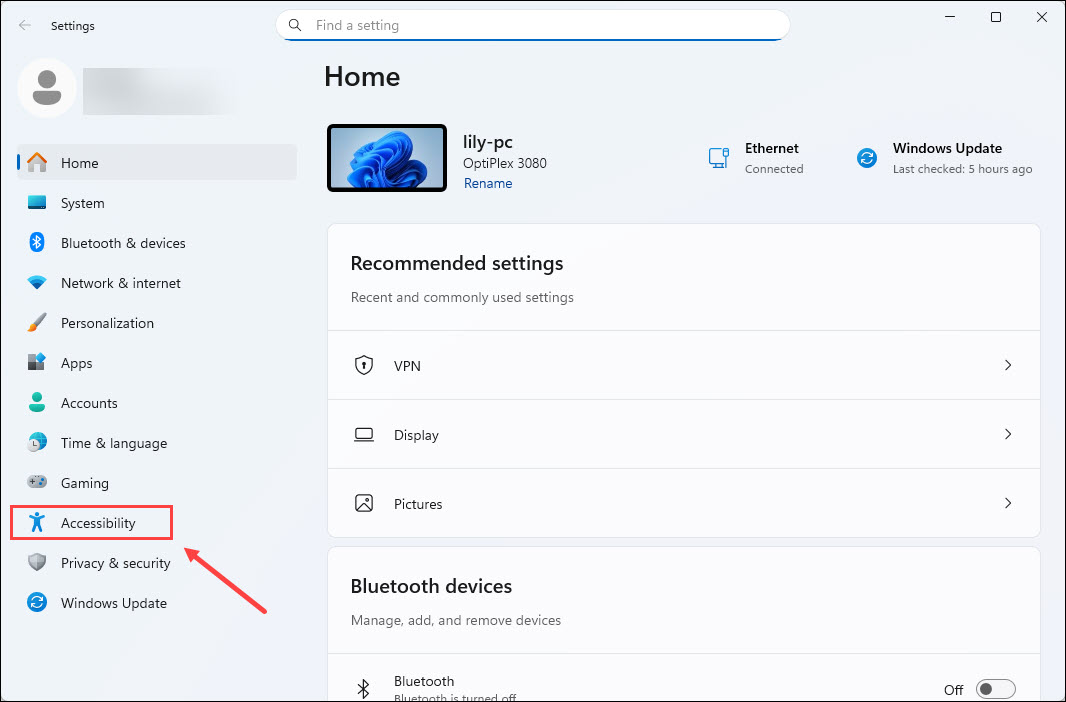Screen dimensions: 1066x702
Task: Open Apps via its sidebar icon
Action: pyautogui.click(x=37, y=363)
